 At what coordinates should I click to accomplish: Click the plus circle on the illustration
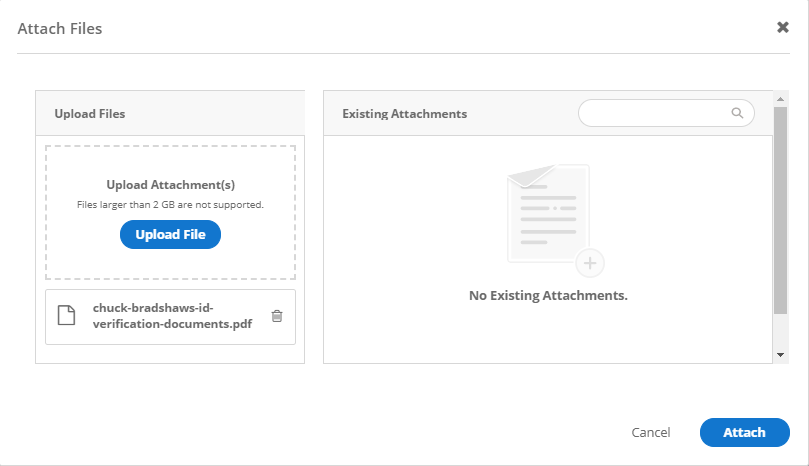pos(590,263)
